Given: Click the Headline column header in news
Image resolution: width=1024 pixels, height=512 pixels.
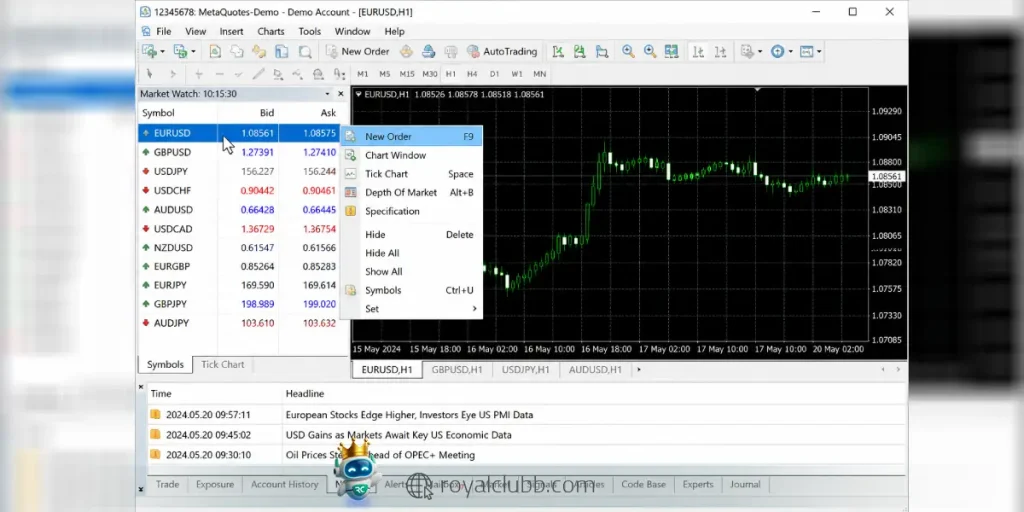Looking at the screenshot, I should [x=305, y=394].
